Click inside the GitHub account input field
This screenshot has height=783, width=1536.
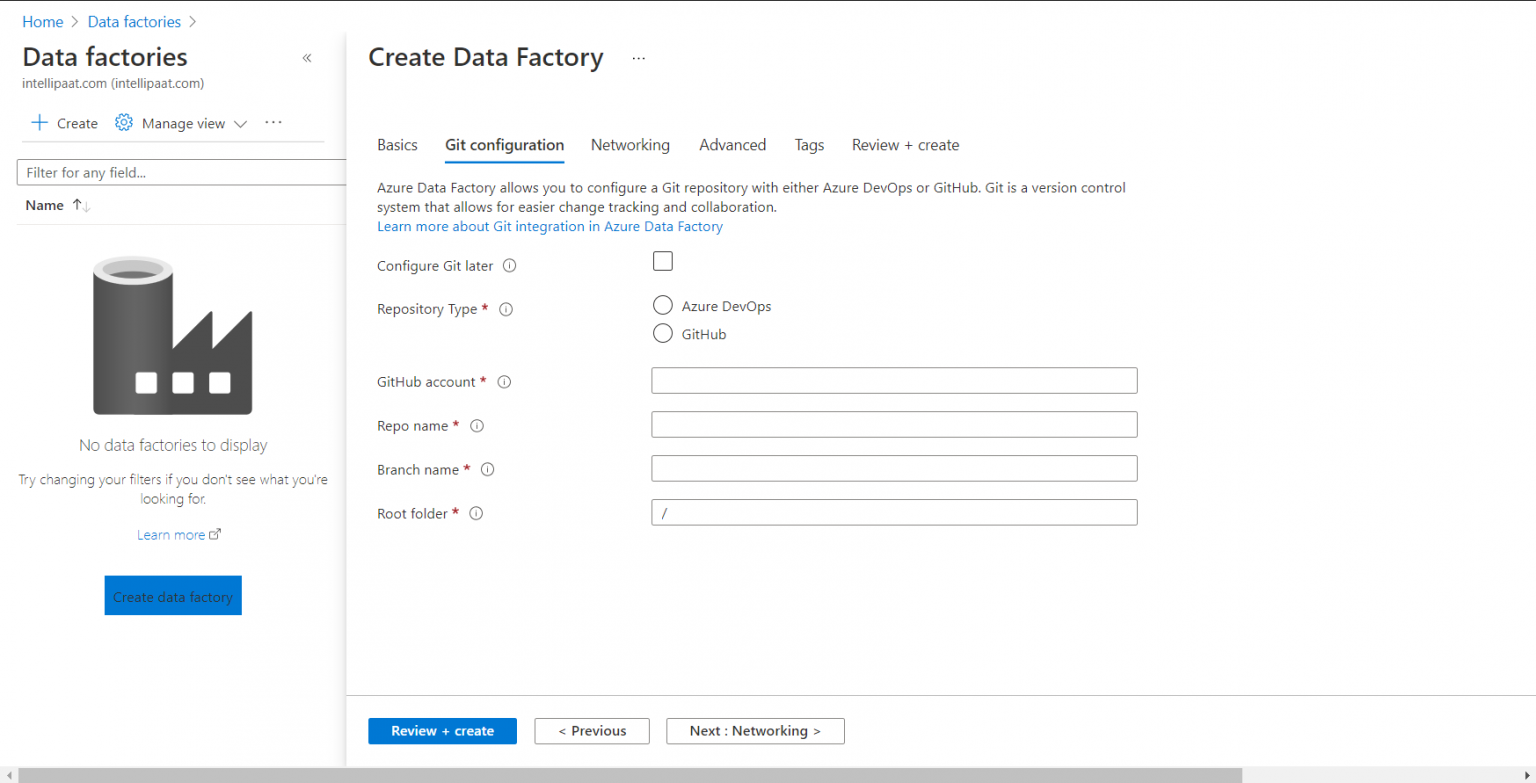coord(893,380)
